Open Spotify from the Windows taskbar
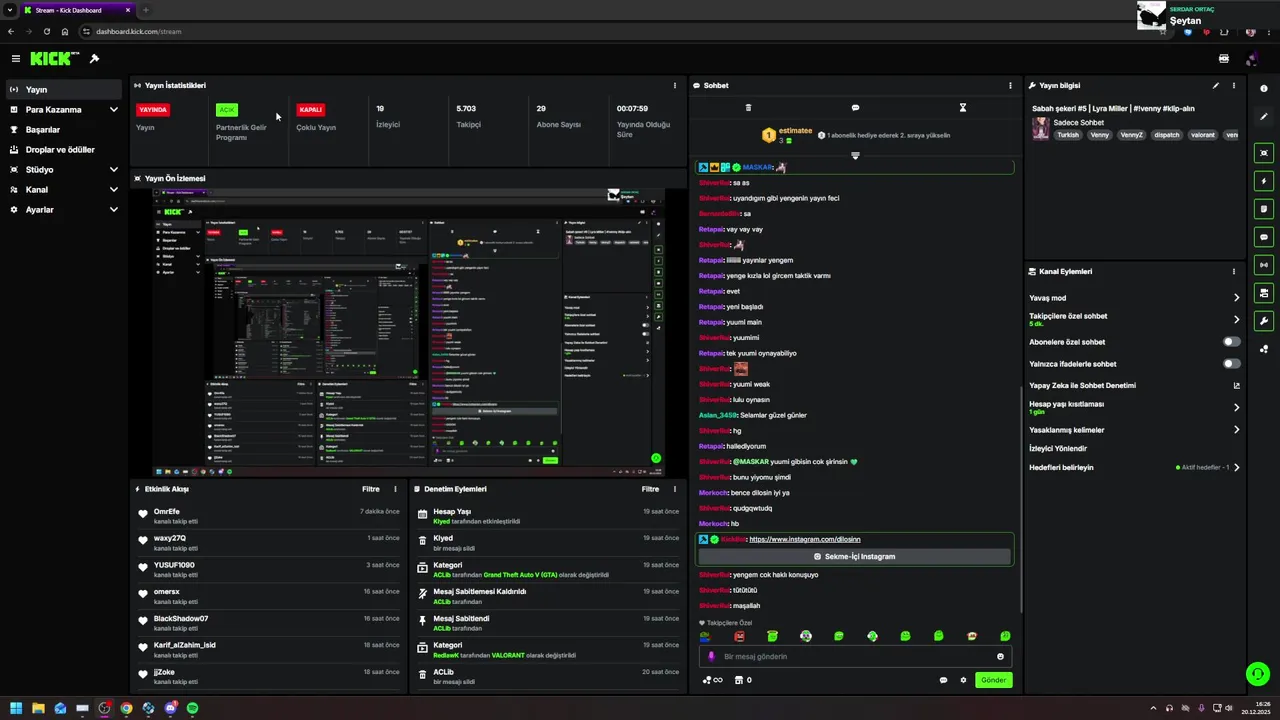1280x720 pixels. tap(192, 708)
